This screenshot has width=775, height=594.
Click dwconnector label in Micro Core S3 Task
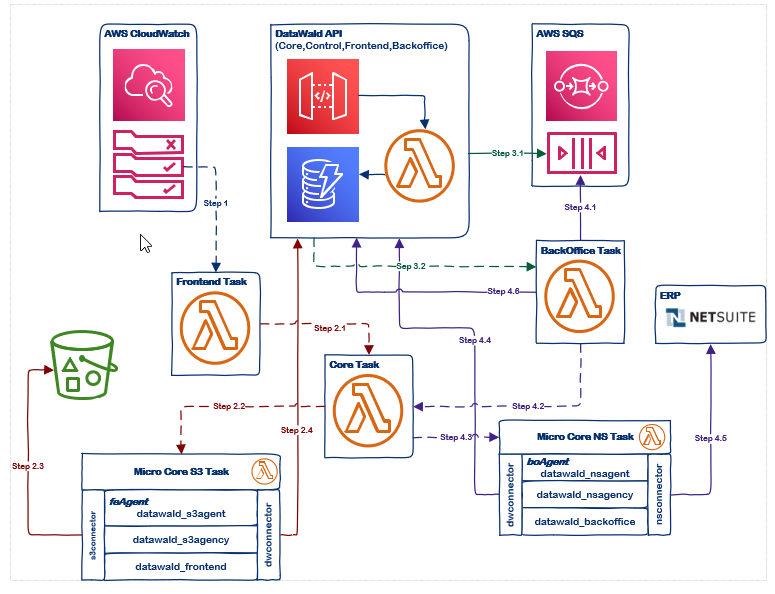(268, 535)
